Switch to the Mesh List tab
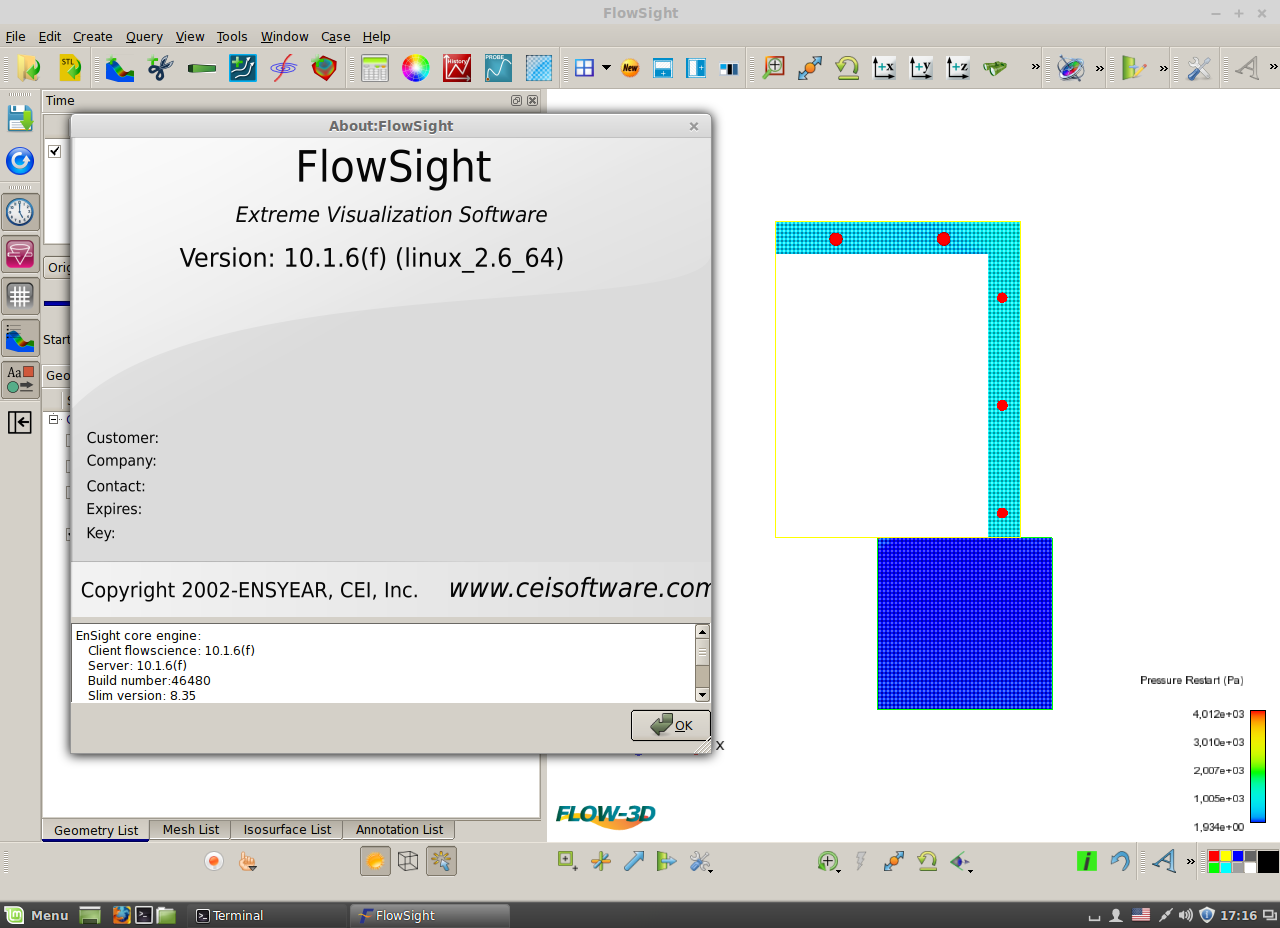 click(190, 829)
